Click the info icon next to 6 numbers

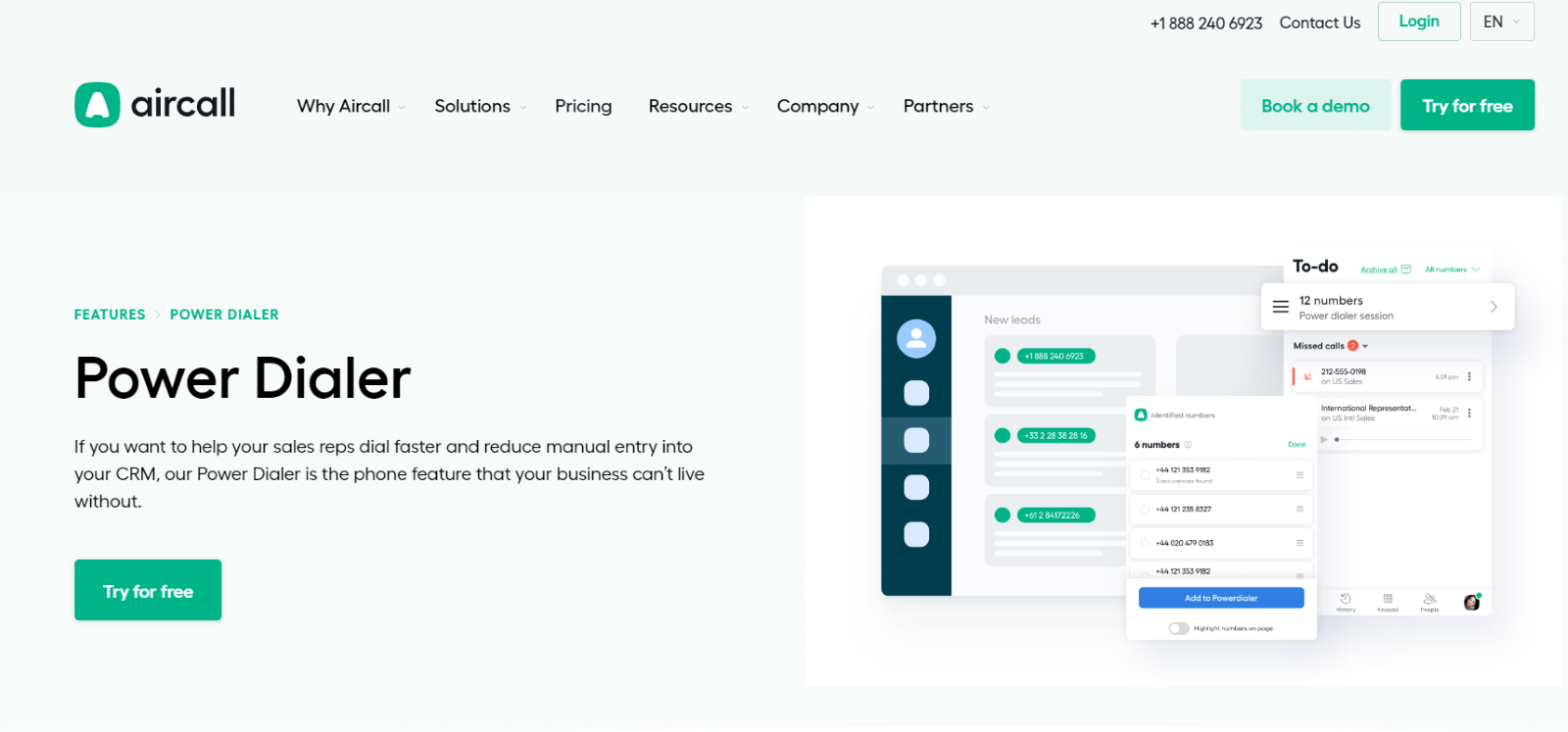coord(1188,445)
